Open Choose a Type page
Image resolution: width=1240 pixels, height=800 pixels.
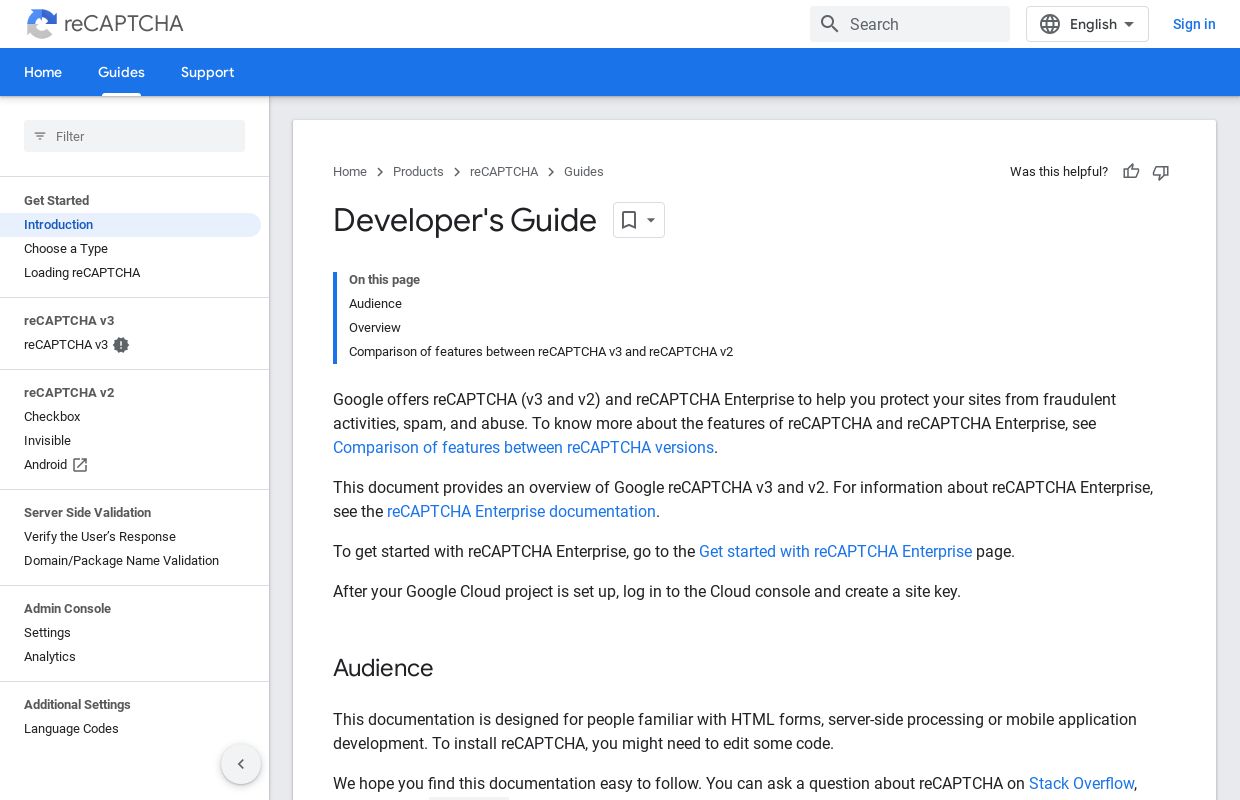point(66,249)
